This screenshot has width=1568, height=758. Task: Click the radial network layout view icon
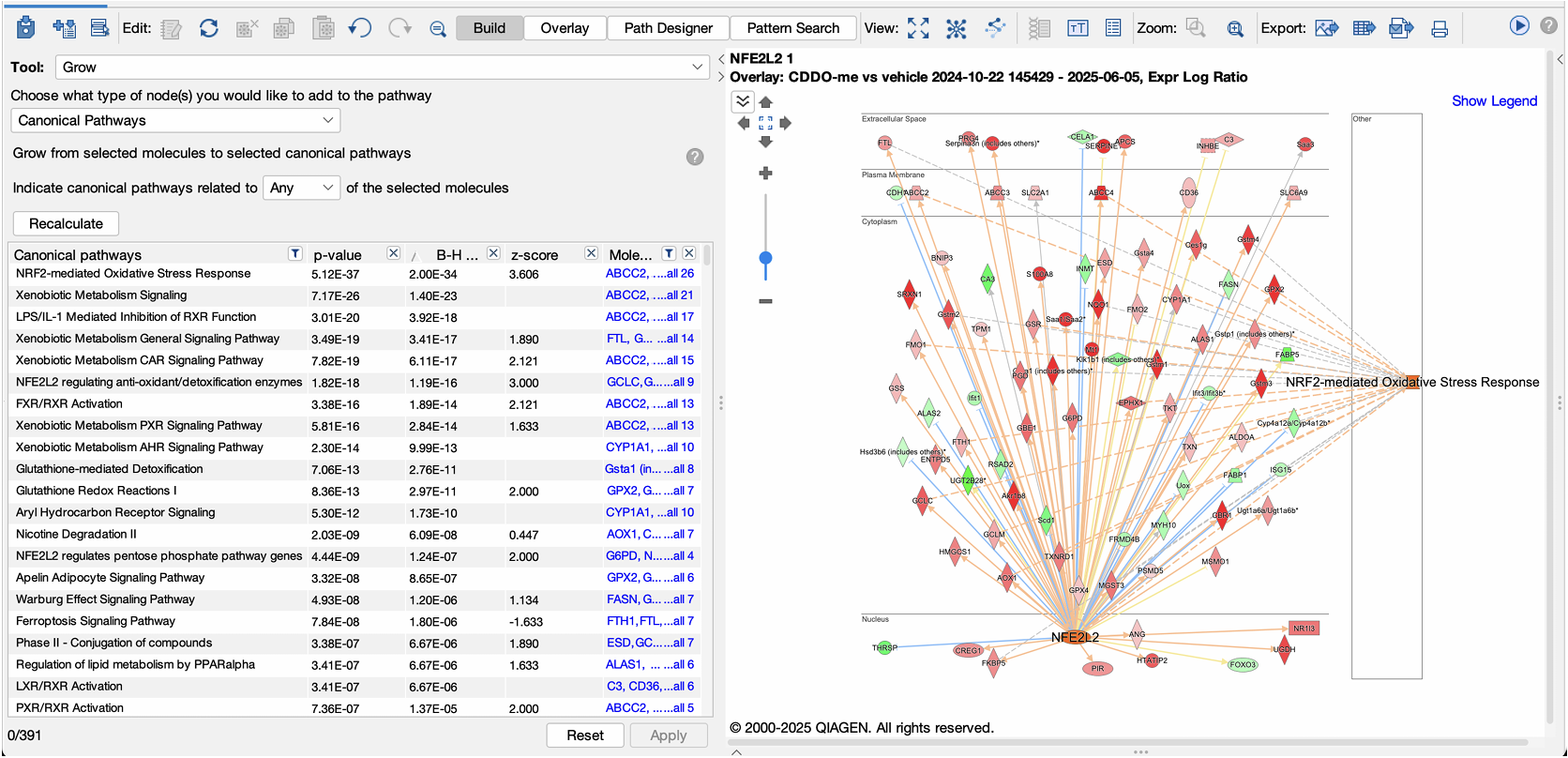[957, 28]
